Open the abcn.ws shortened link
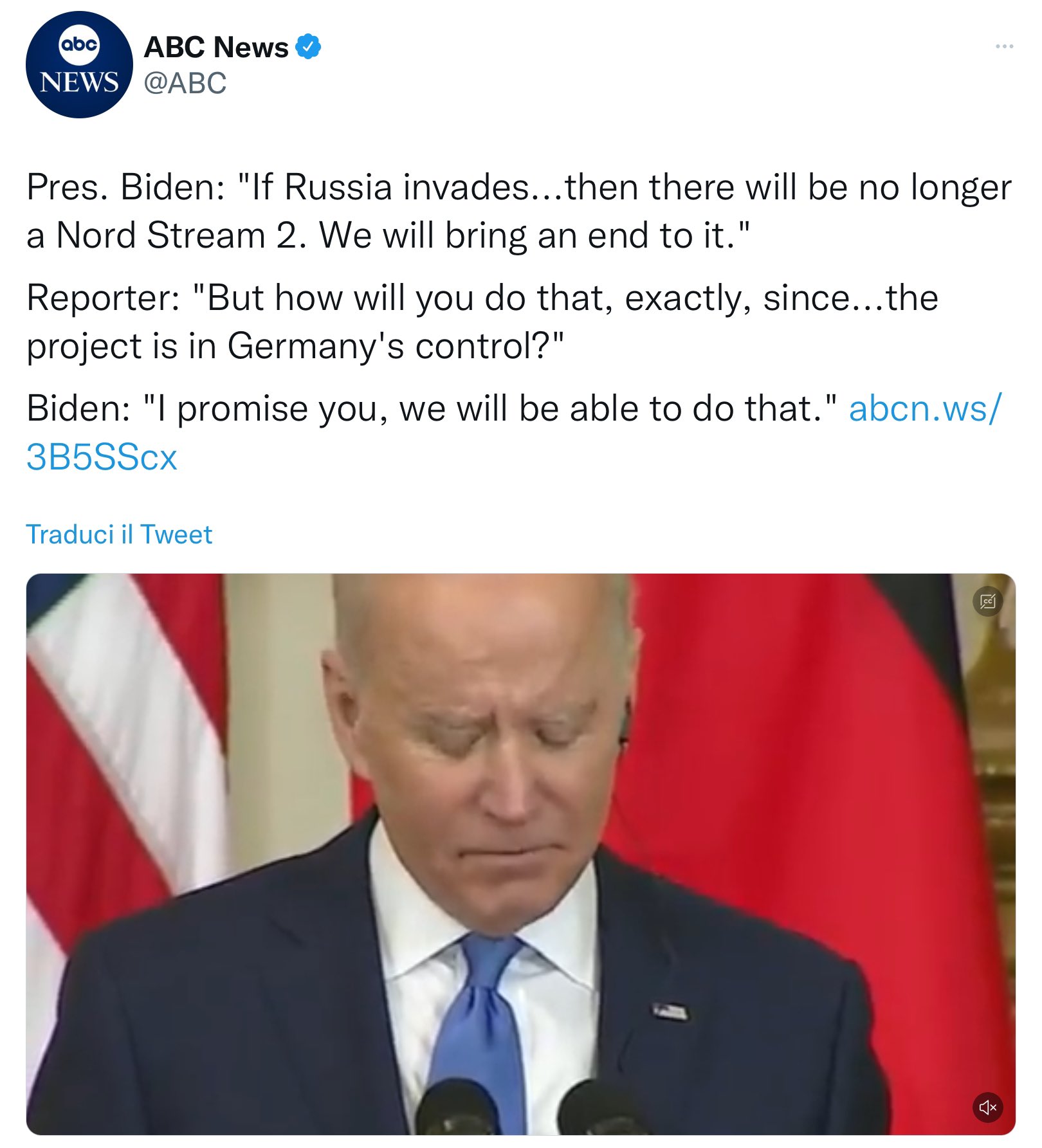1042x1148 pixels. click(925, 408)
